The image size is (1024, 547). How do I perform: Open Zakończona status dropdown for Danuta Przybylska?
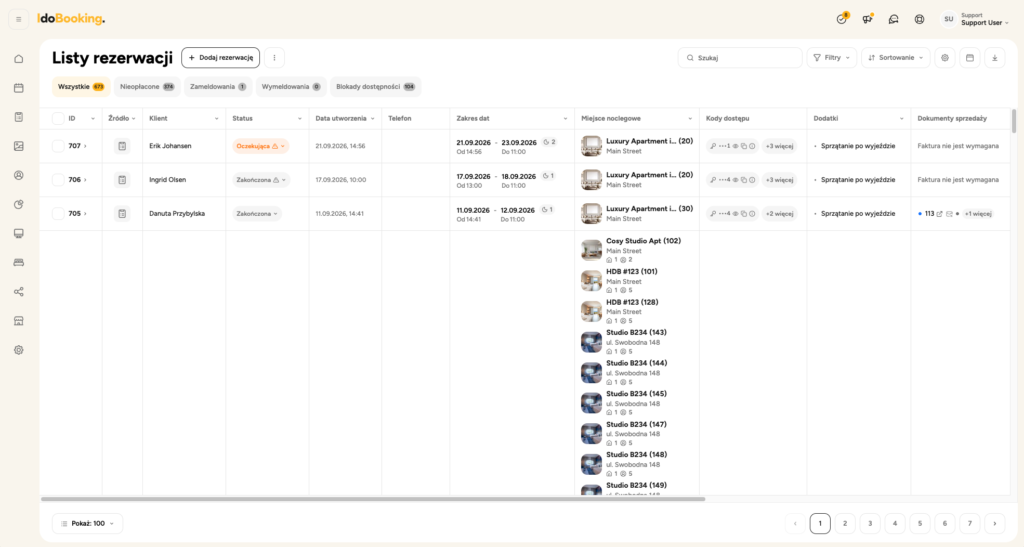point(257,213)
